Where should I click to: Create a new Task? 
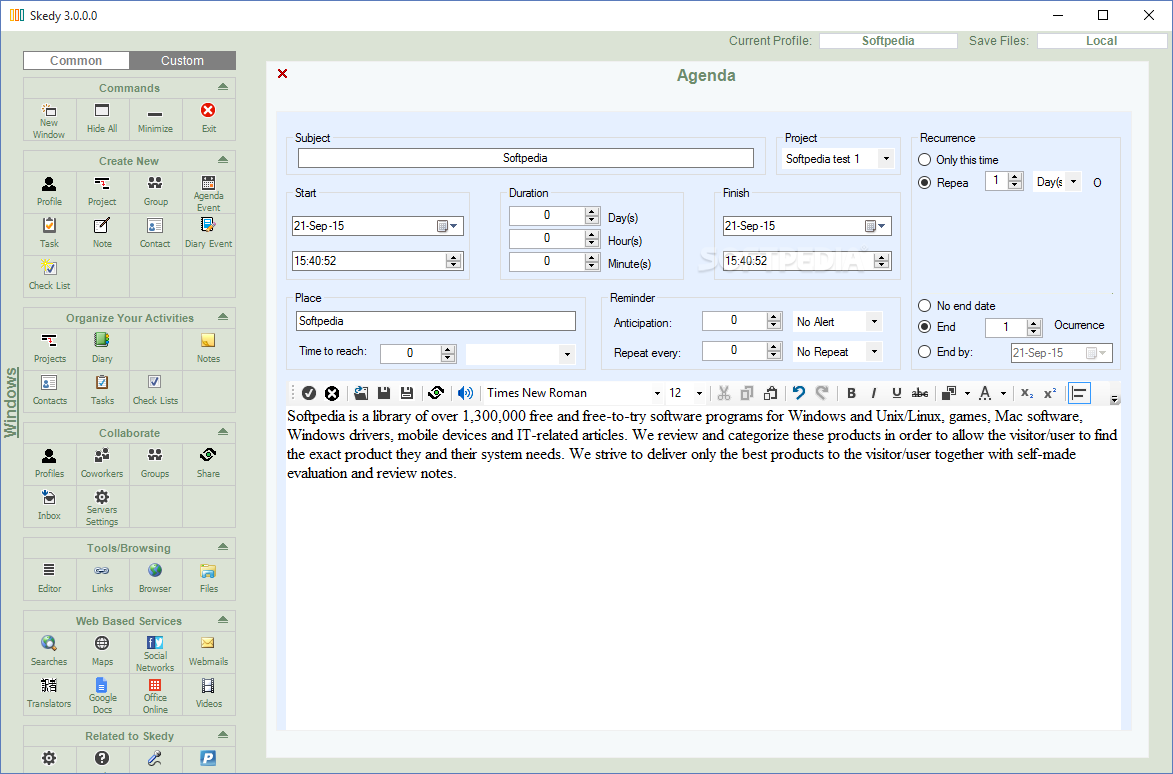(49, 233)
